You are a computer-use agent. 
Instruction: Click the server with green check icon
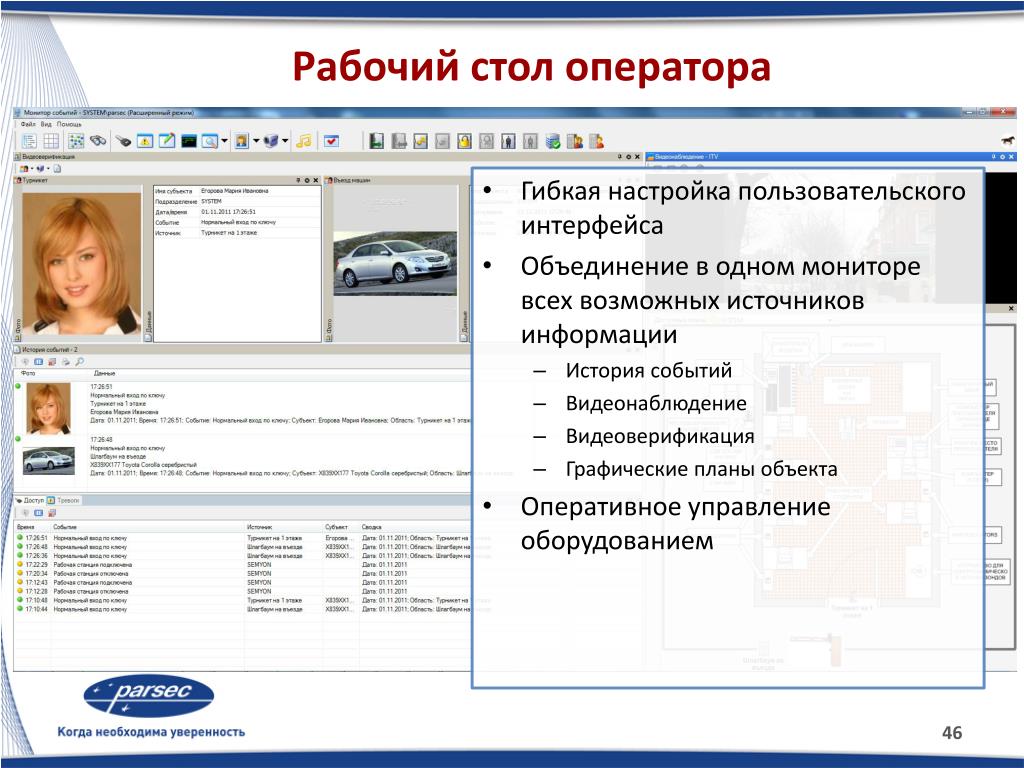pos(552,140)
